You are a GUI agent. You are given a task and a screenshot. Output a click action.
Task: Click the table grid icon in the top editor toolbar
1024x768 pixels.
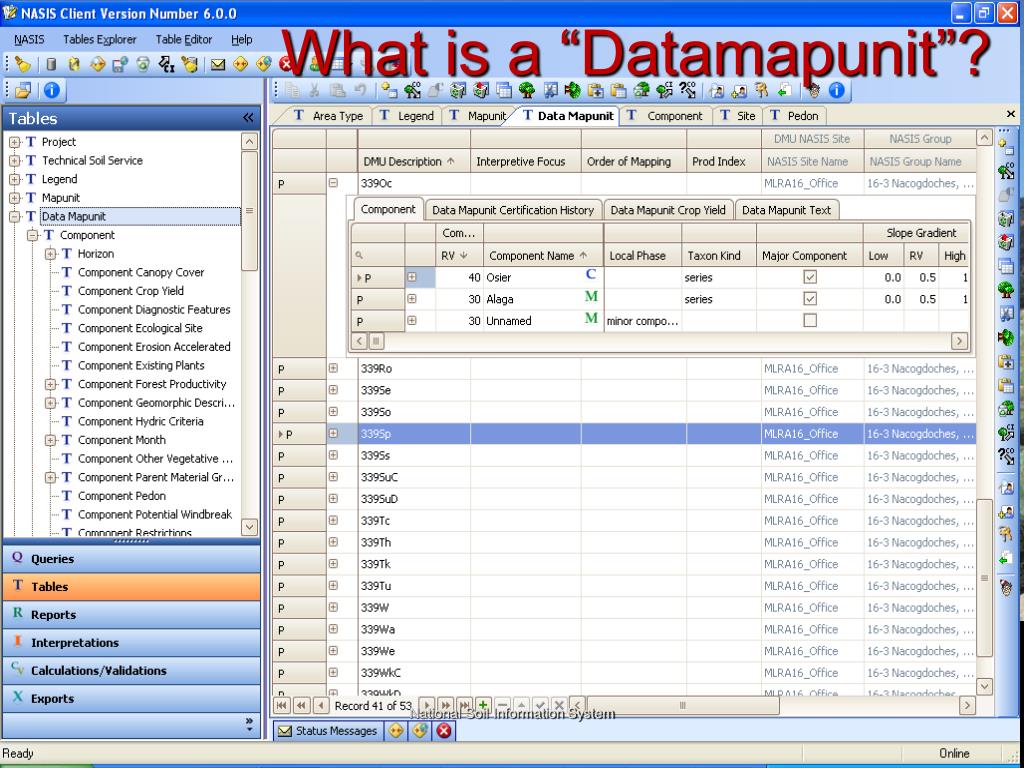(504, 90)
